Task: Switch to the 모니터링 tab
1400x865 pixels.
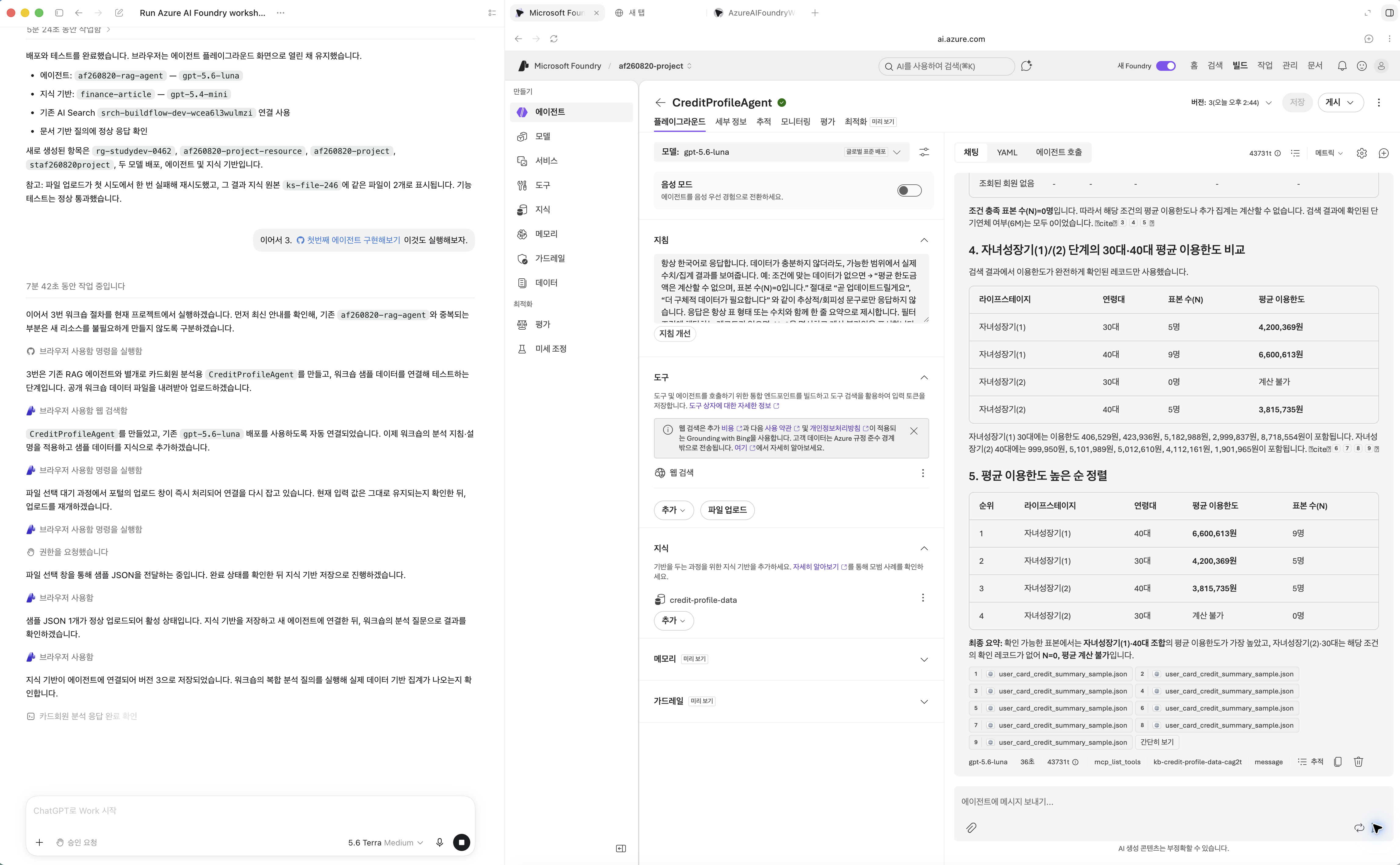Action: pos(795,122)
